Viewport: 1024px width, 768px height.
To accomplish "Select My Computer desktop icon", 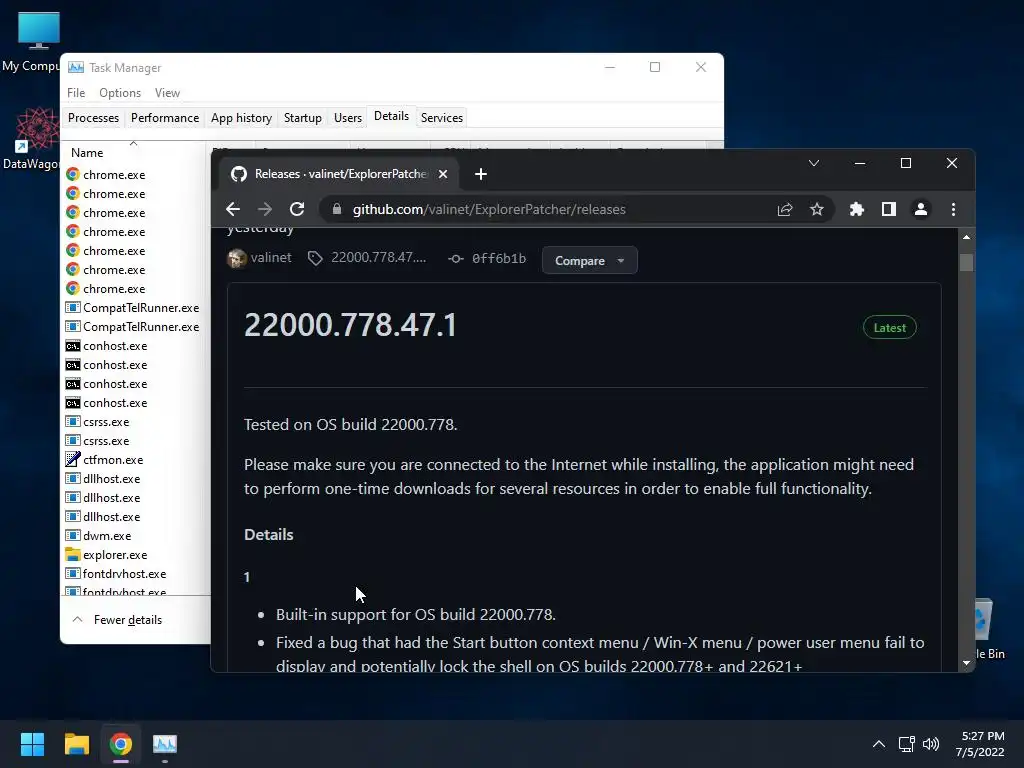I will 31,40.
